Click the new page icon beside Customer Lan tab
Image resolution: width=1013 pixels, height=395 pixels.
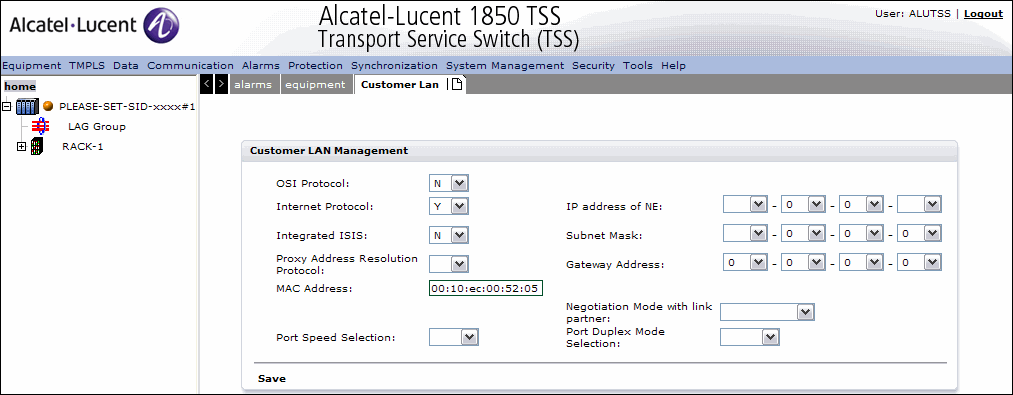pos(457,85)
